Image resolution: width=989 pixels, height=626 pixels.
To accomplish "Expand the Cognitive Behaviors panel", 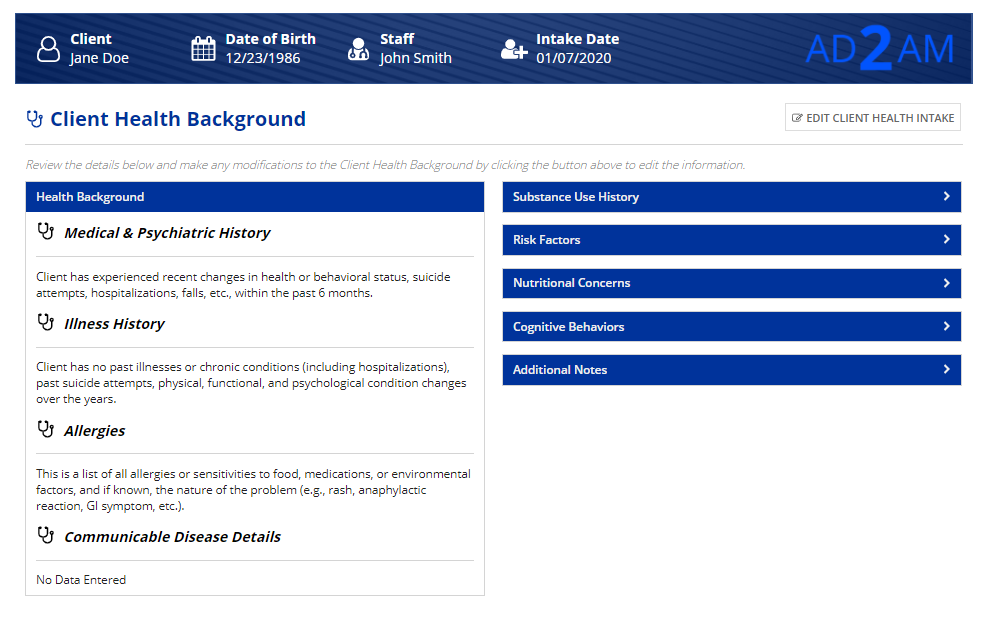I will [x=732, y=326].
